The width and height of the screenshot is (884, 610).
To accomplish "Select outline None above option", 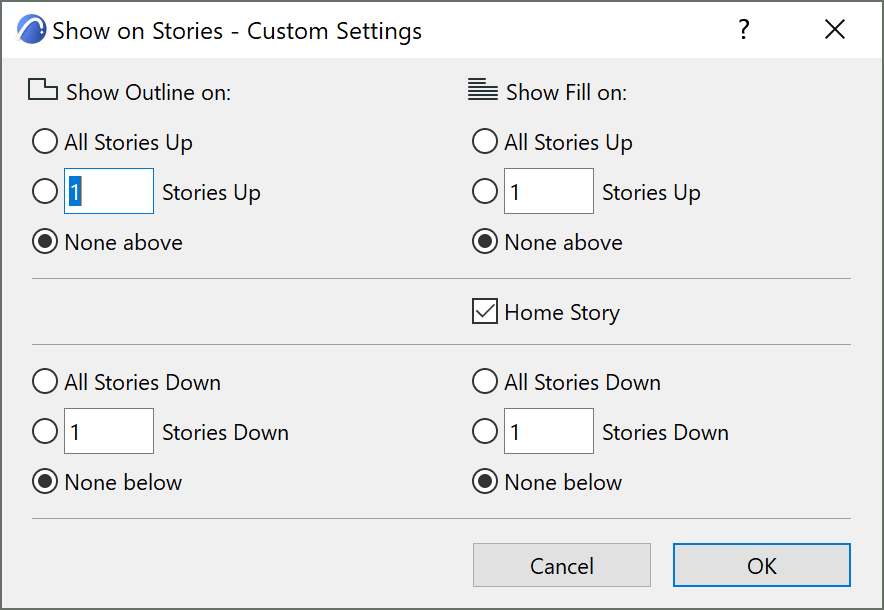I will (x=45, y=242).
